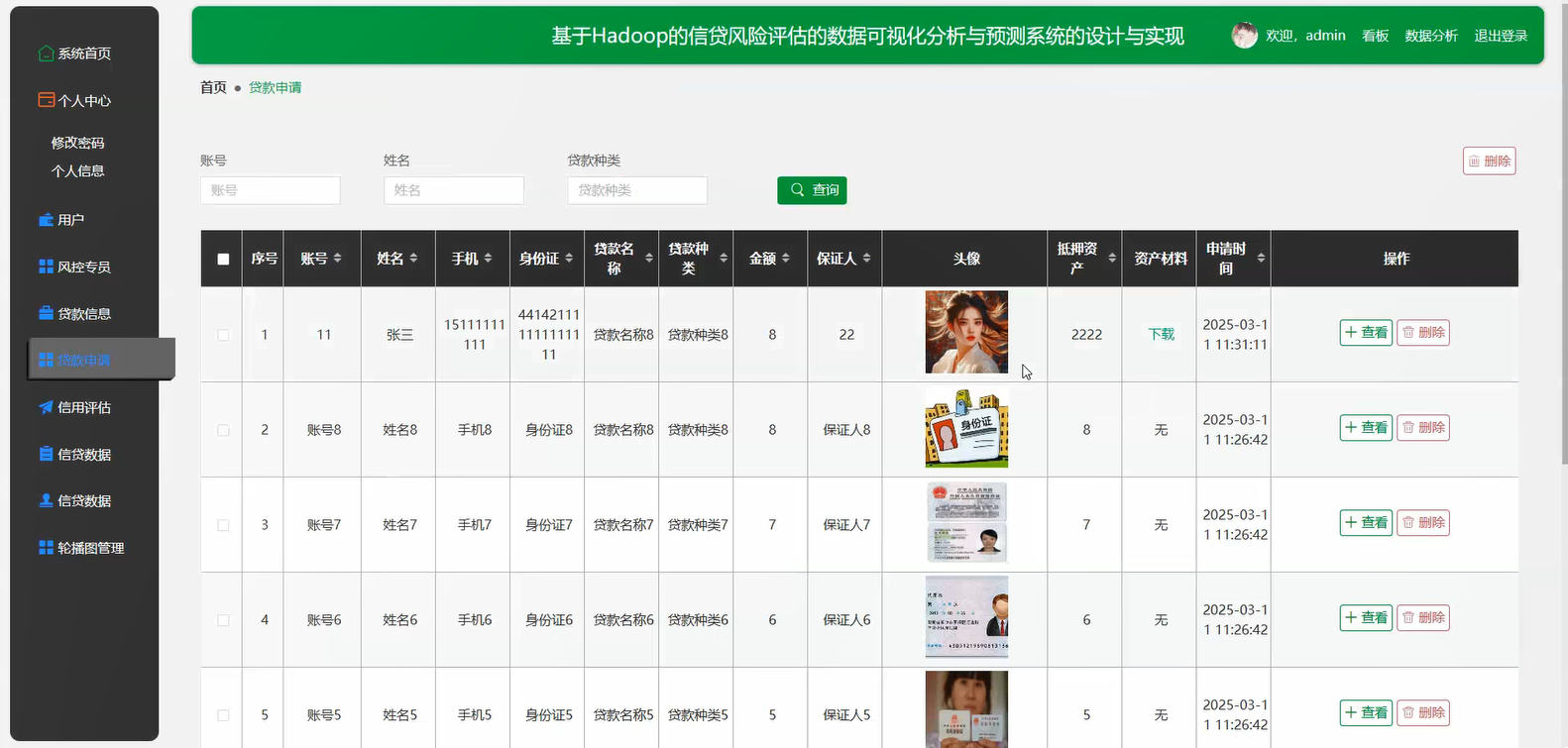Check the row checkbox for 张三

point(223,335)
